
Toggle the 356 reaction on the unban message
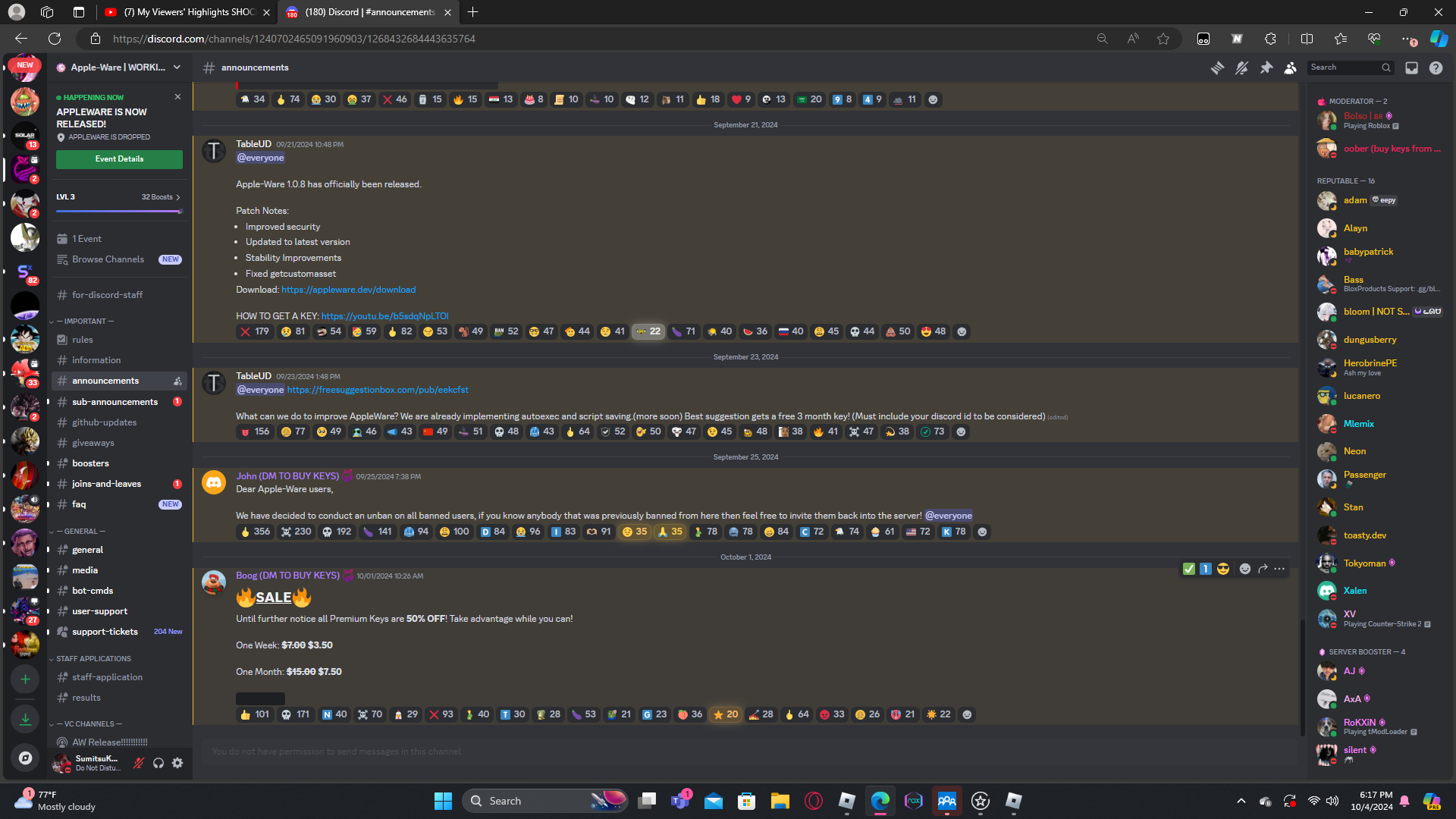(254, 532)
